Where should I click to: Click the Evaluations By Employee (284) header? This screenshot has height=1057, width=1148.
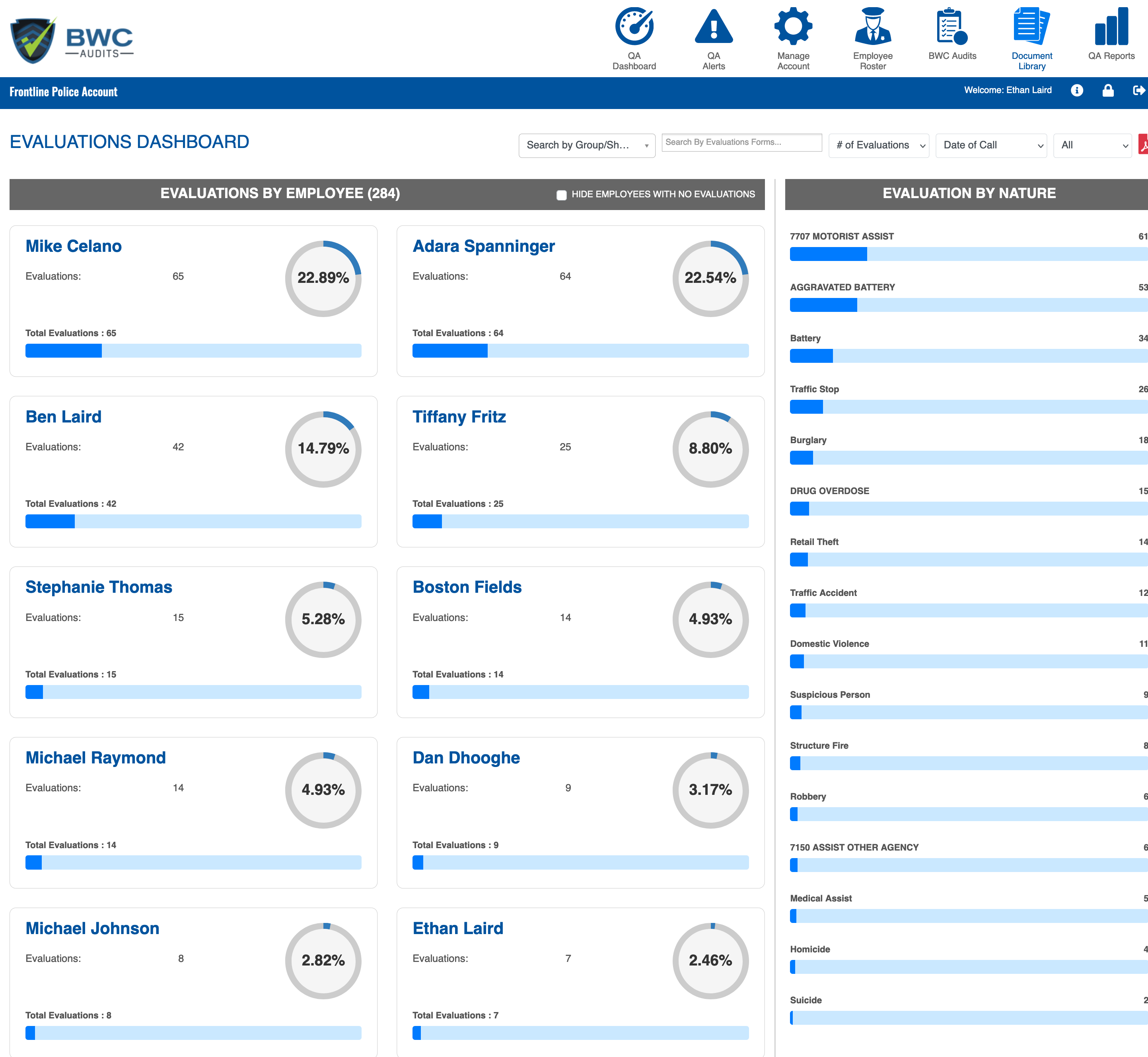[280, 193]
